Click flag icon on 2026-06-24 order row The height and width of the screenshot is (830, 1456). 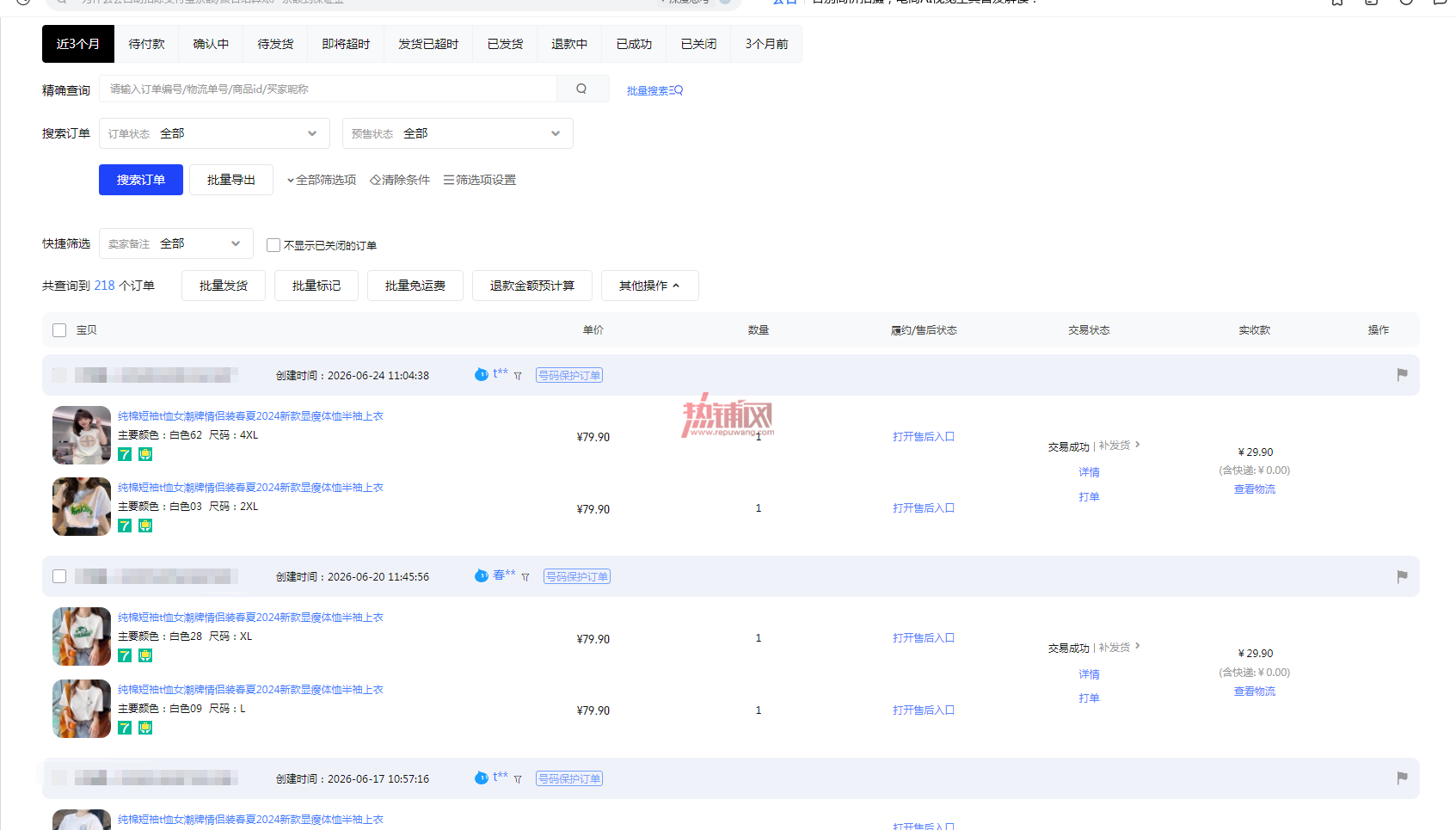[1402, 374]
